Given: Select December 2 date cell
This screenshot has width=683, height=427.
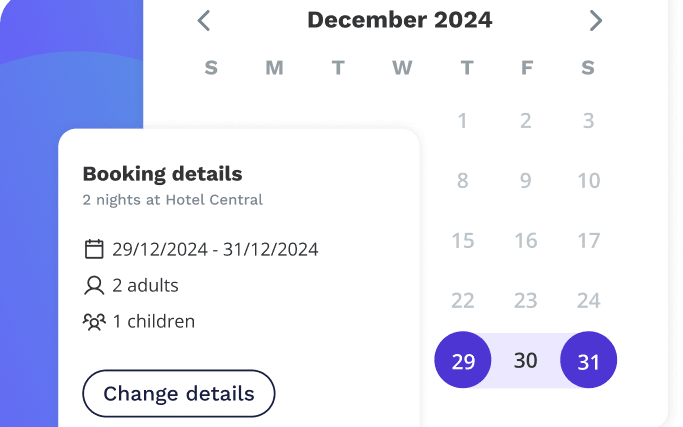Looking at the screenshot, I should (x=526, y=121).
